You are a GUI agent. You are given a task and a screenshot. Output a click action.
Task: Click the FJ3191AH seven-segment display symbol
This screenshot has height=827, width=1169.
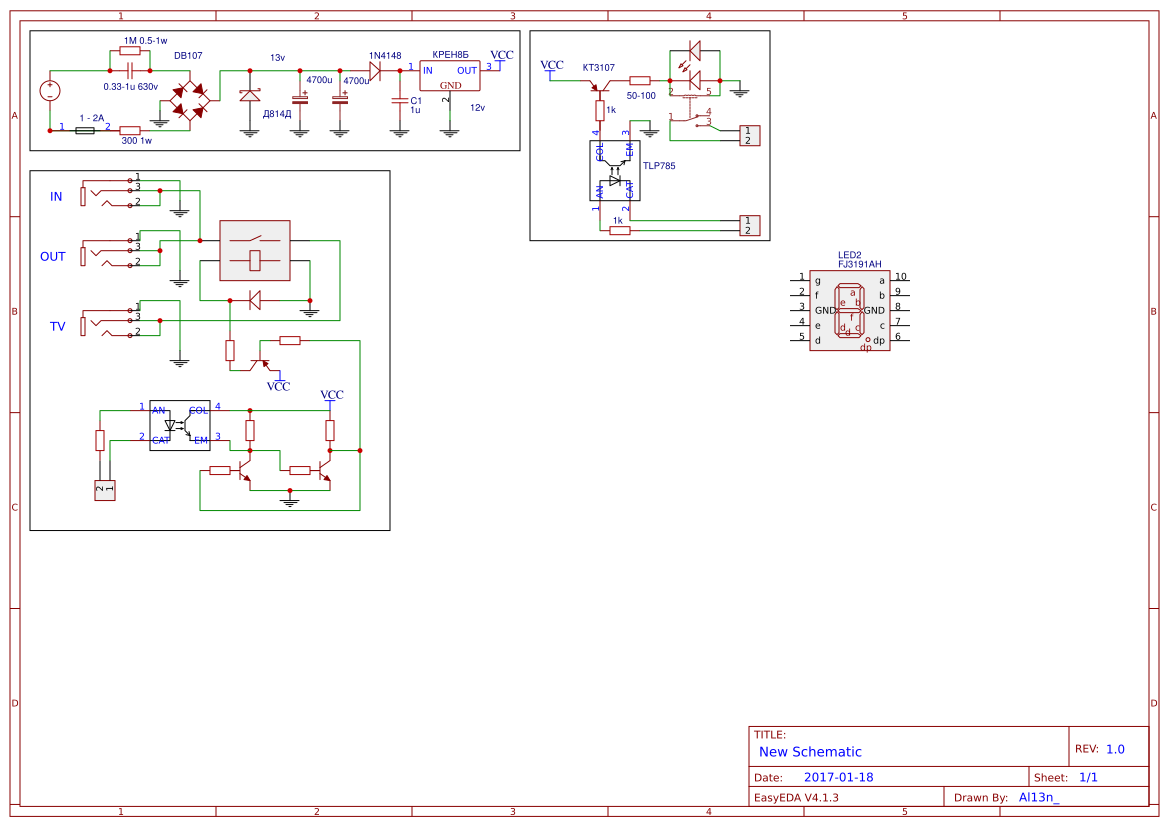[851, 310]
